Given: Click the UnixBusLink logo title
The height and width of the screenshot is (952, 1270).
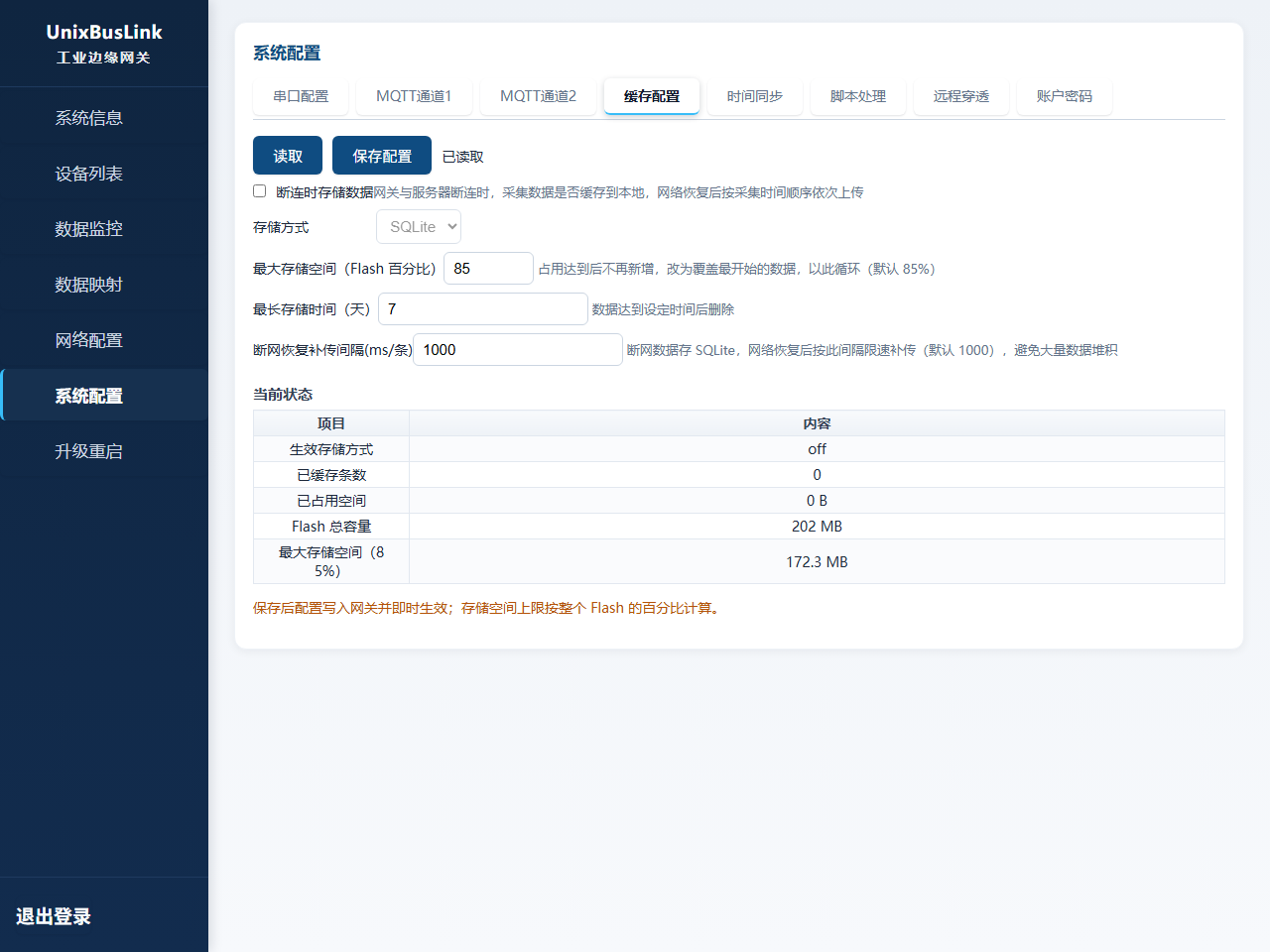Looking at the screenshot, I should pyautogui.click(x=104, y=32).
